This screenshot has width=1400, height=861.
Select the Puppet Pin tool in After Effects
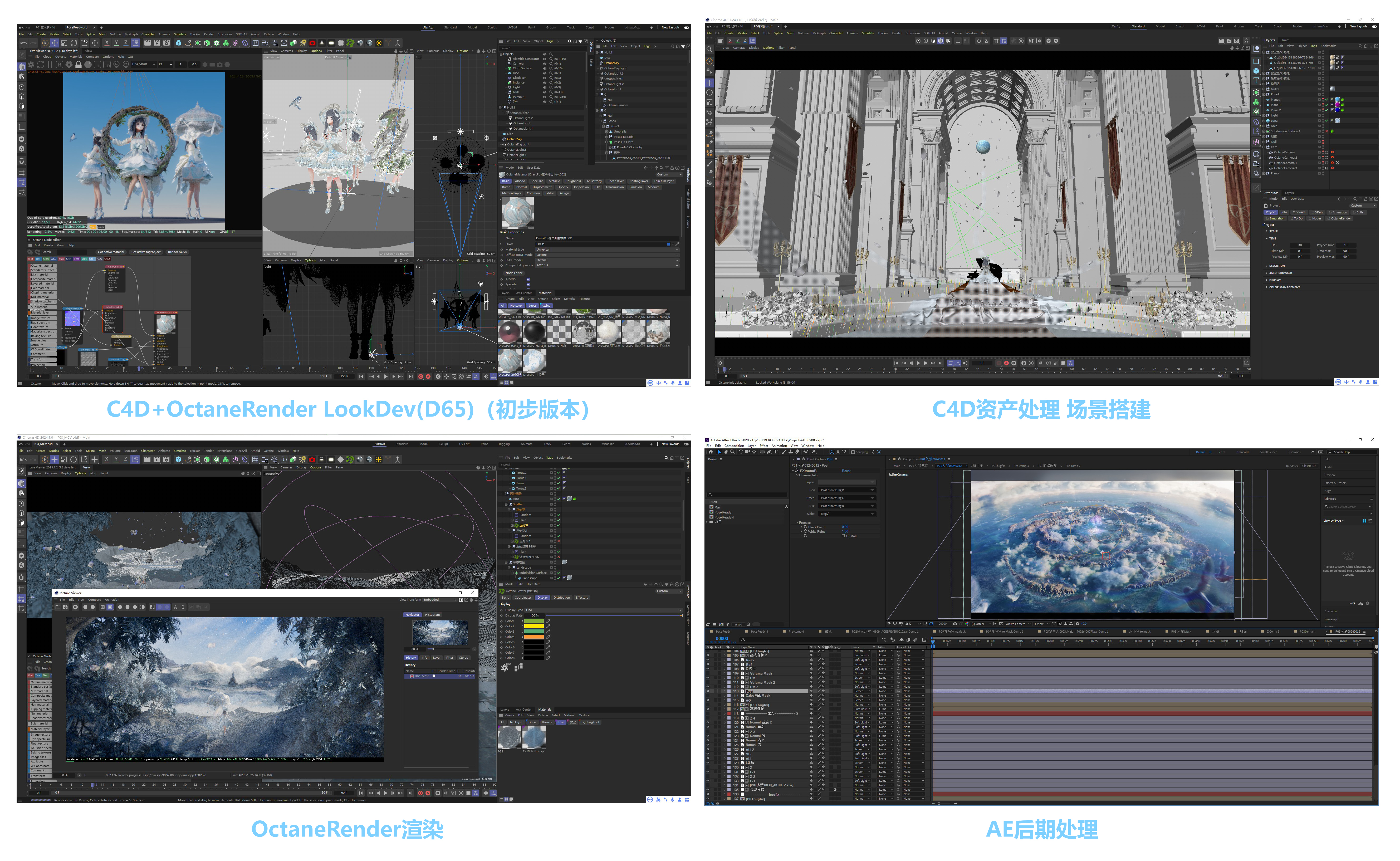pyautogui.click(x=814, y=452)
